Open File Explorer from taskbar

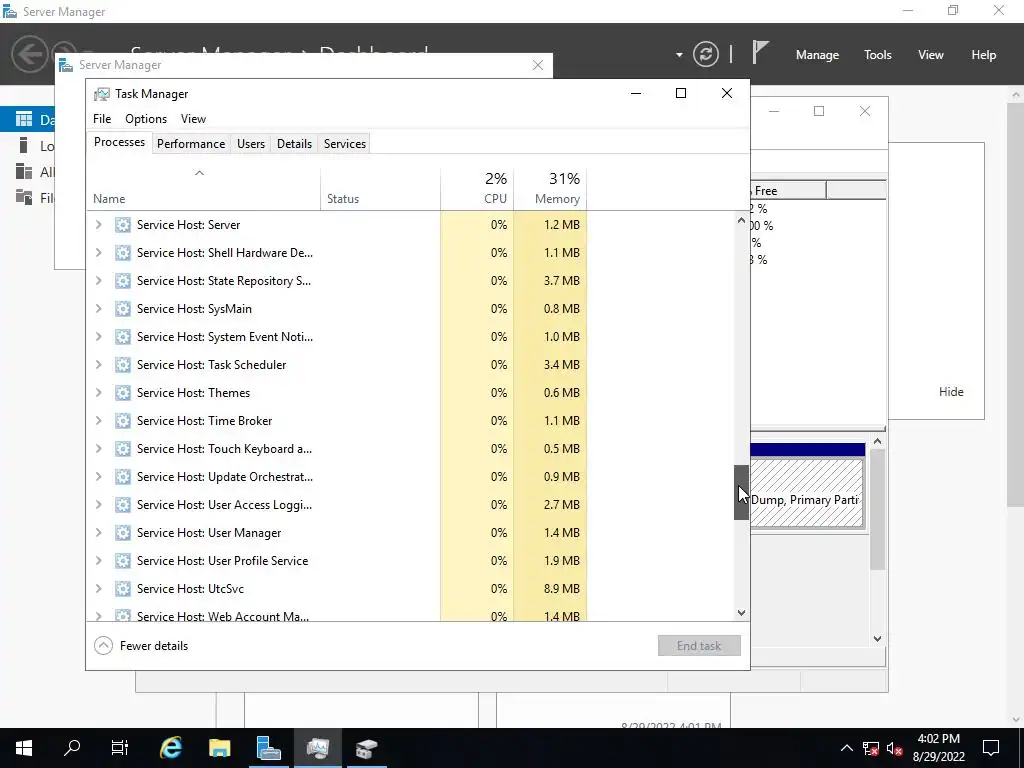click(219, 748)
